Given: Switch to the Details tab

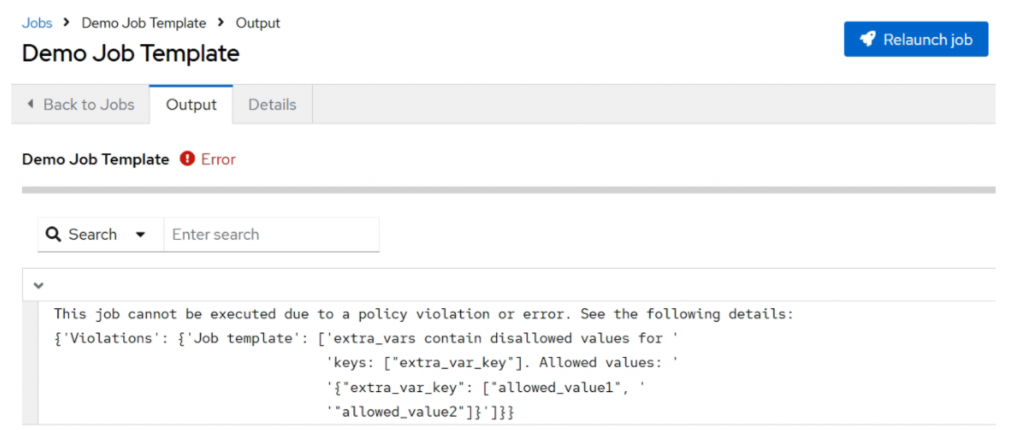Looking at the screenshot, I should click(272, 104).
